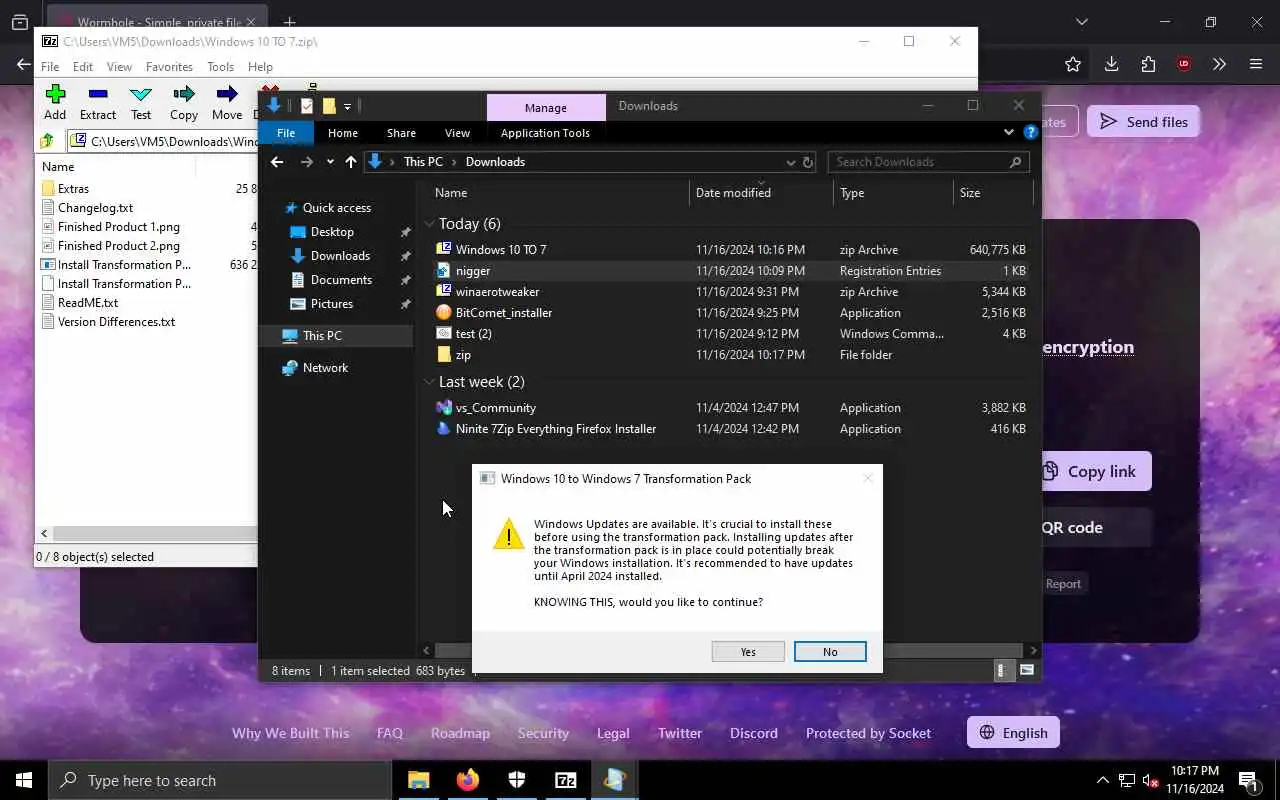This screenshot has height=800, width=1280.
Task: Click Send files button in Wormhole
Action: pos(1143,122)
